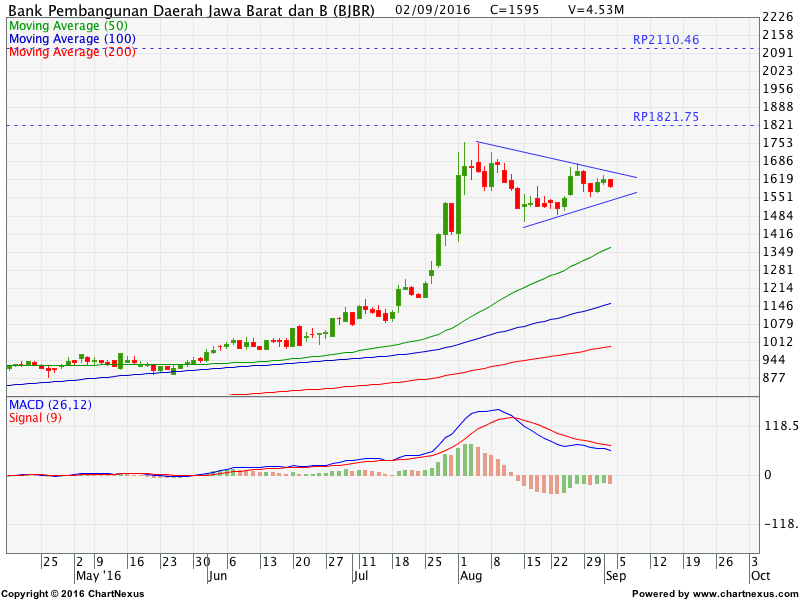
Task: Click the 1821 price axis label
Action: click(x=778, y=125)
